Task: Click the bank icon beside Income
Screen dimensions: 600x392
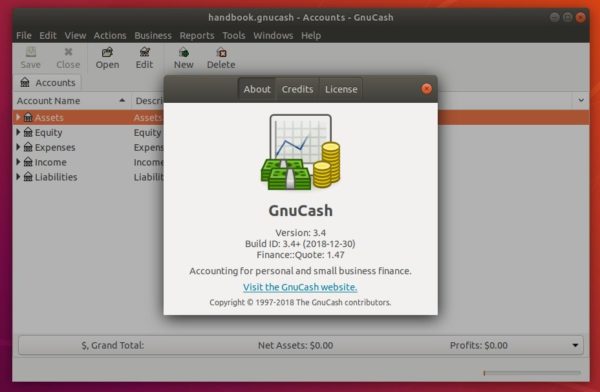Action: click(x=28, y=162)
